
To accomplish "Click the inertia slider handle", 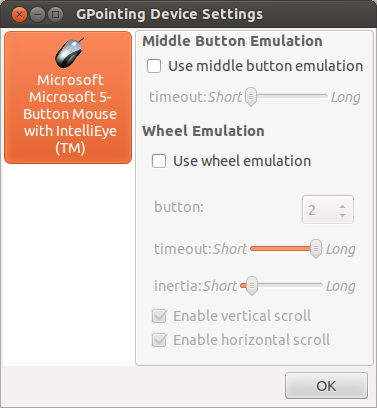I will 252,286.
